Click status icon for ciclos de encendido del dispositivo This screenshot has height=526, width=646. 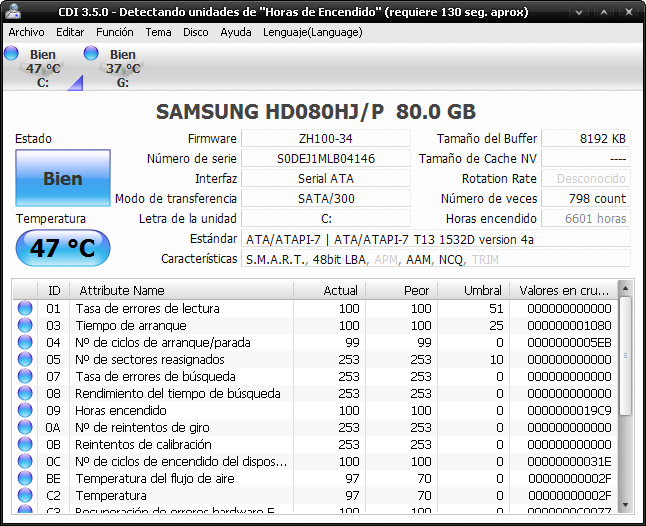(25, 461)
